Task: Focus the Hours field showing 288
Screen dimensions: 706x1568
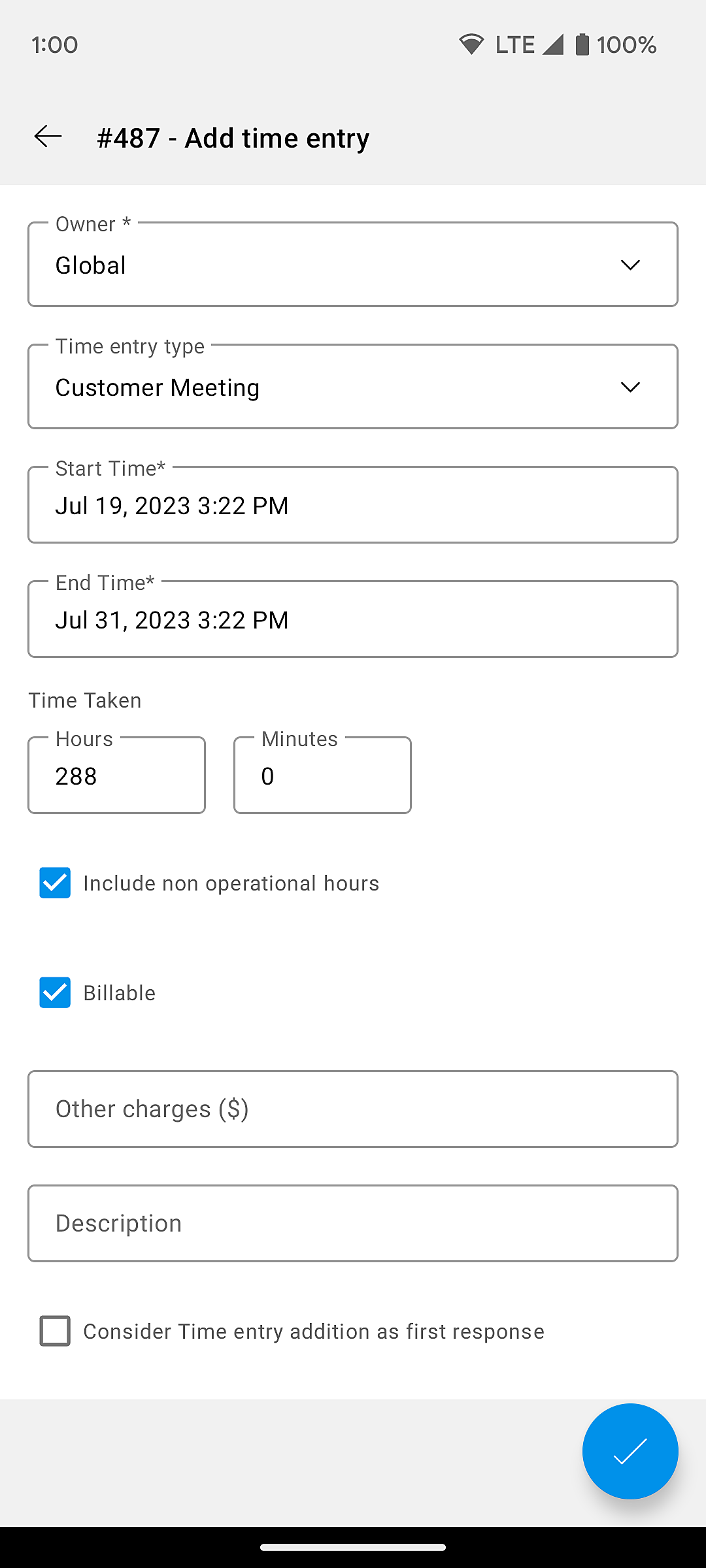Action: tap(116, 776)
